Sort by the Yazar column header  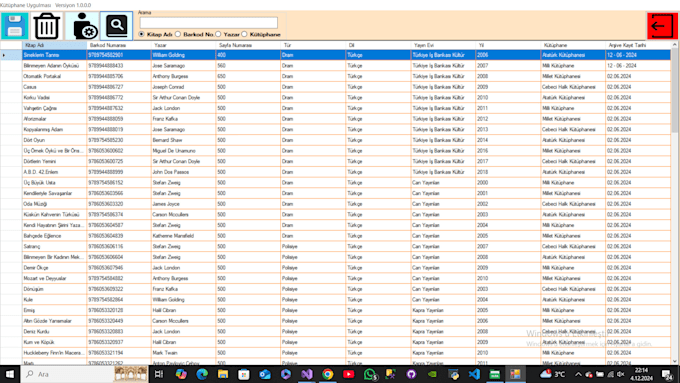point(183,45)
